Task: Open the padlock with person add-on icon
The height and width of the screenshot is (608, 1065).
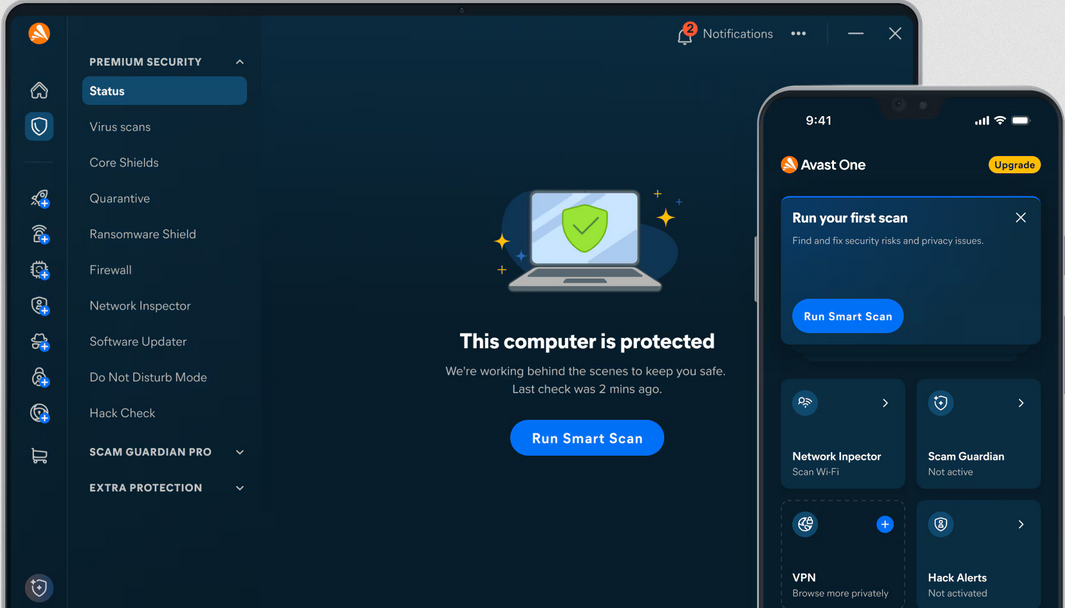Action: (40, 377)
